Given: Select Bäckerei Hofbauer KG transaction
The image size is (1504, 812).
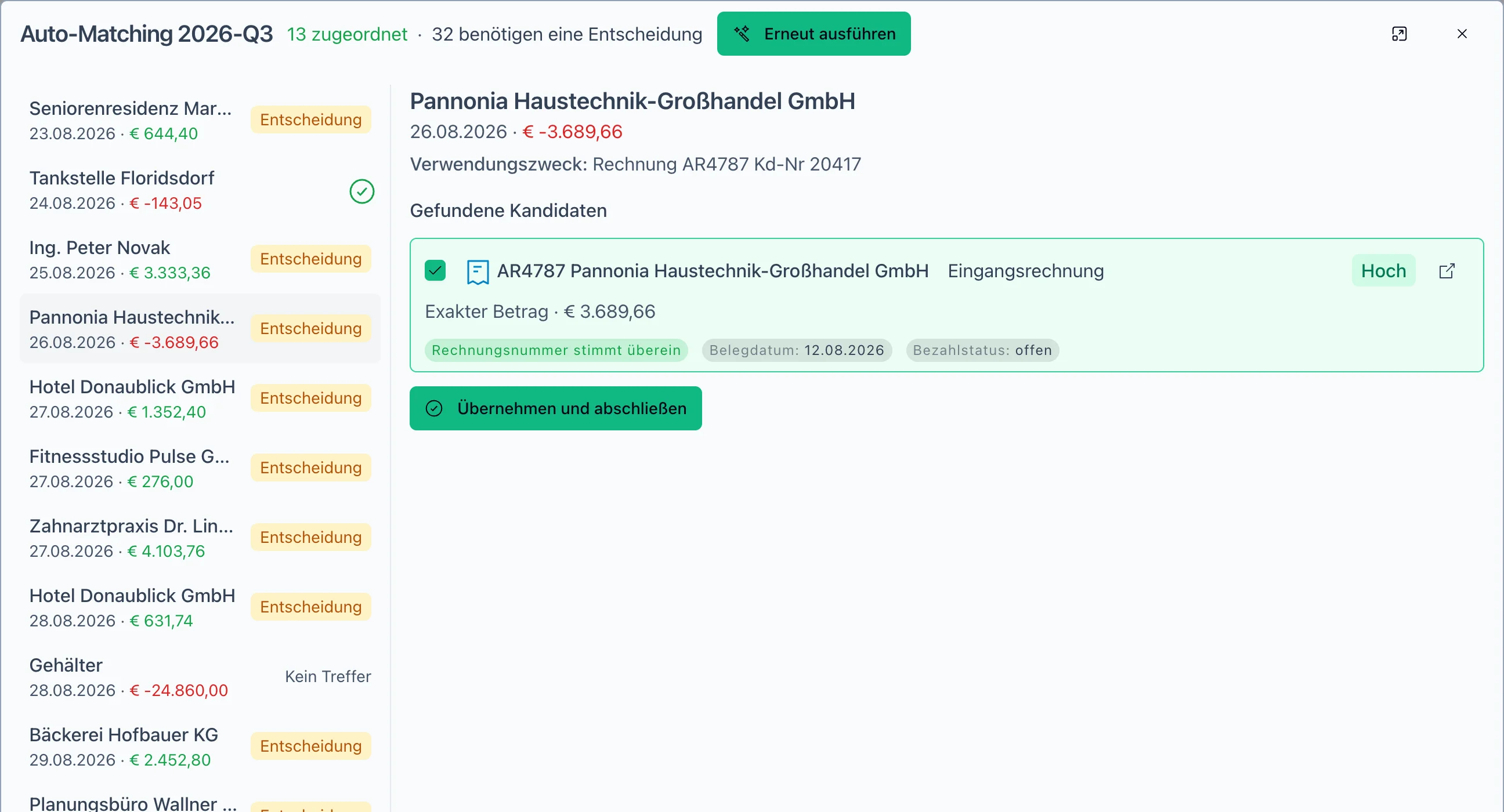Looking at the screenshot, I should pyautogui.click(x=200, y=746).
